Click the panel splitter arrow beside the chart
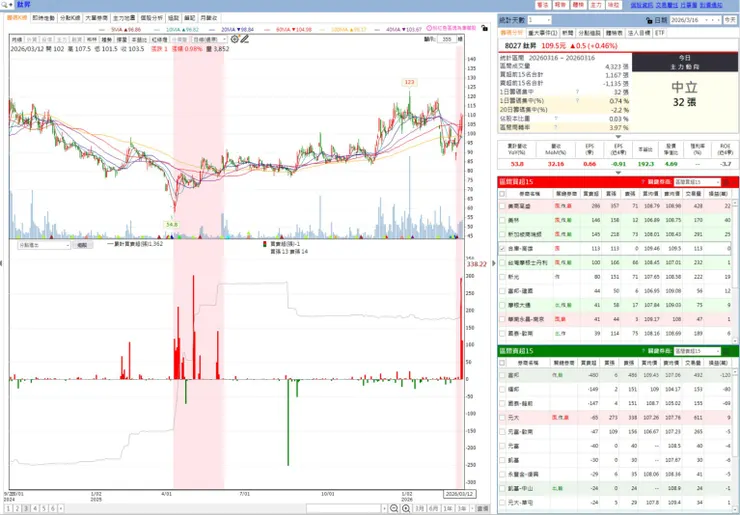Viewport: 740px width, 515px height. [494, 263]
